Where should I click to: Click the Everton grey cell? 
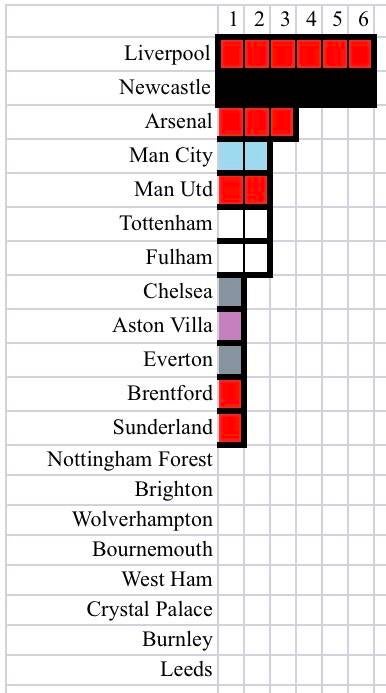click(x=230, y=360)
